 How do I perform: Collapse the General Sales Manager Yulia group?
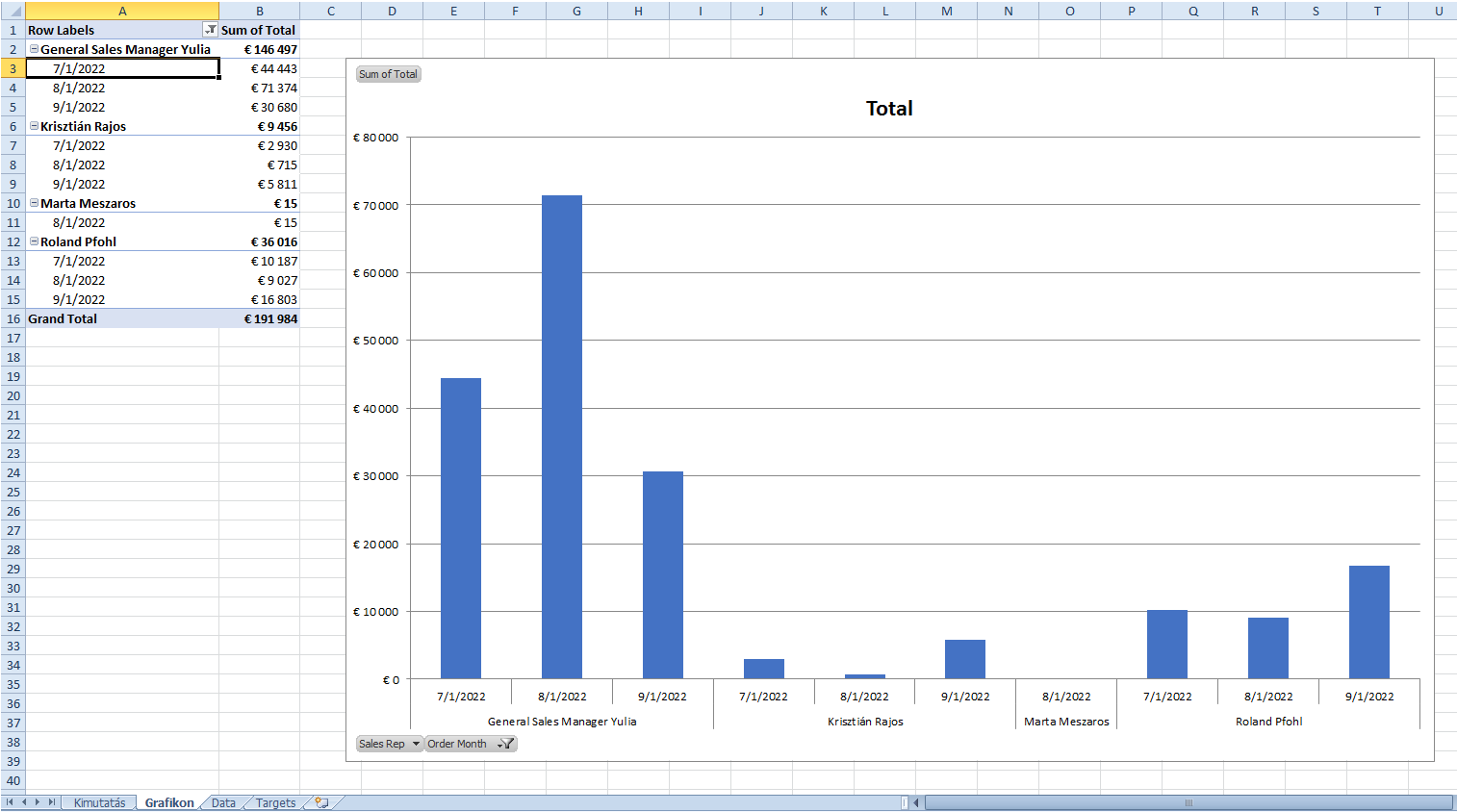click(34, 49)
